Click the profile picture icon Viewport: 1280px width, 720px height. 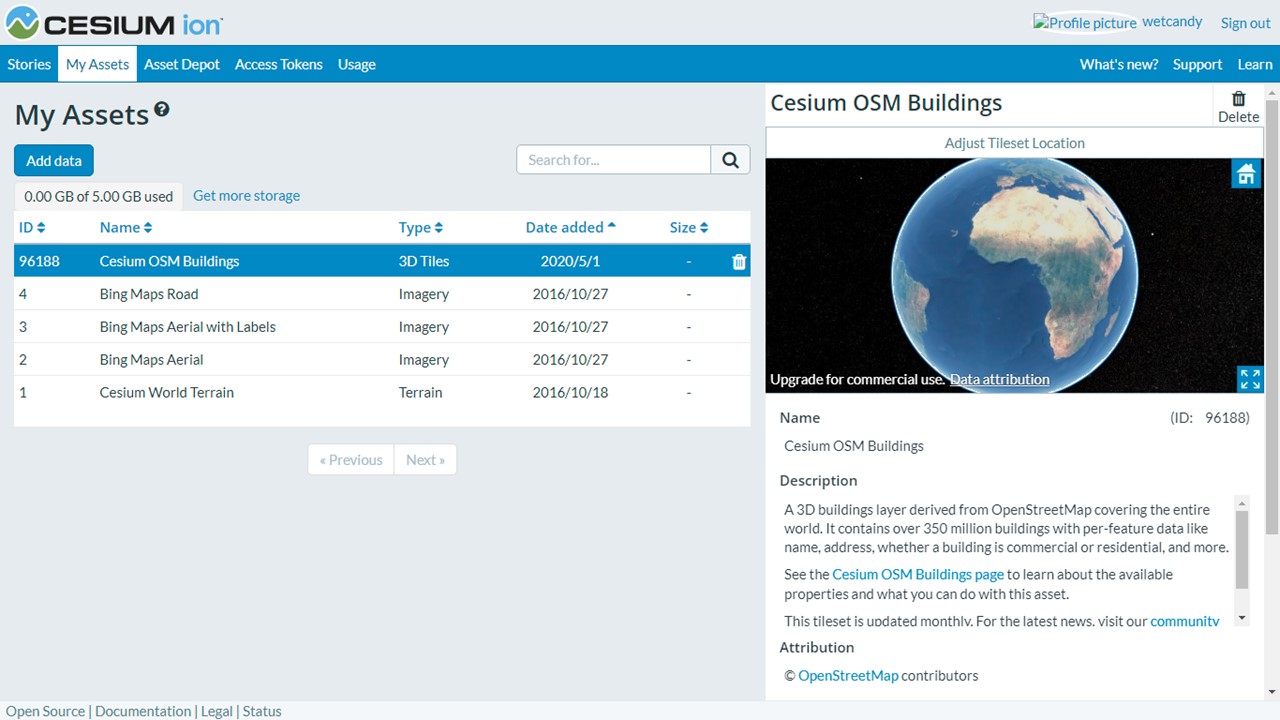1085,23
